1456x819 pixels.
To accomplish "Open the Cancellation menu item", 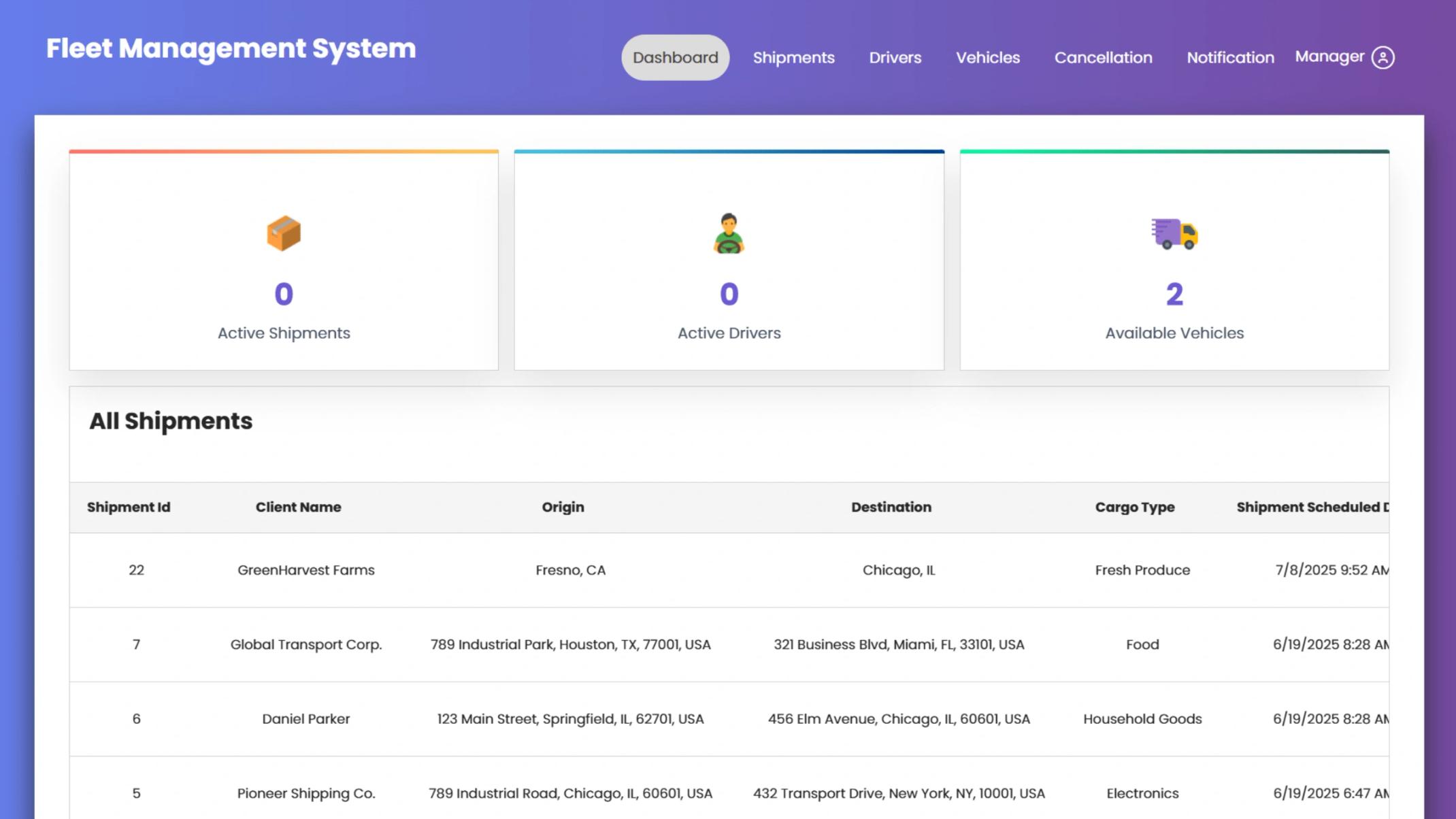I will 1103,58.
